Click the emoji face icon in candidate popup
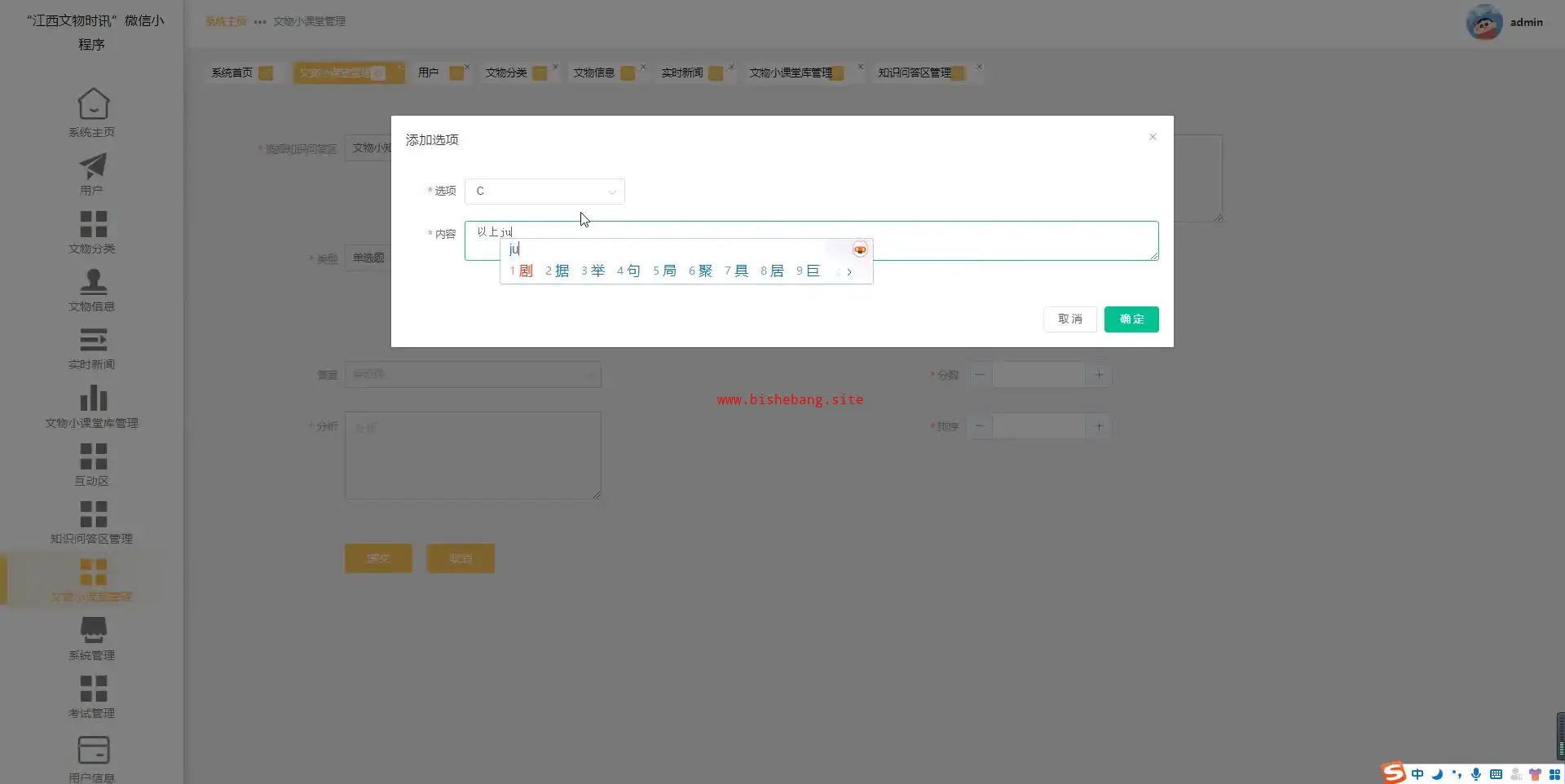Screen dimensions: 1565x784 (860, 249)
